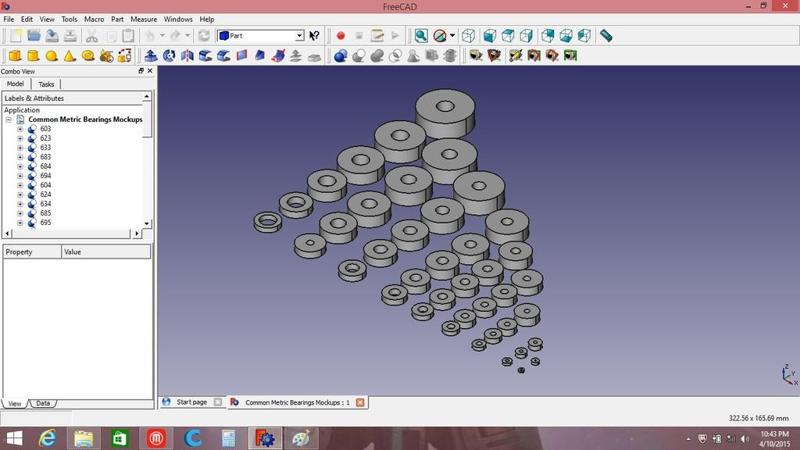Screen dimensions: 800x450
Task: Open a file with the folder icon
Action: (x=34, y=36)
